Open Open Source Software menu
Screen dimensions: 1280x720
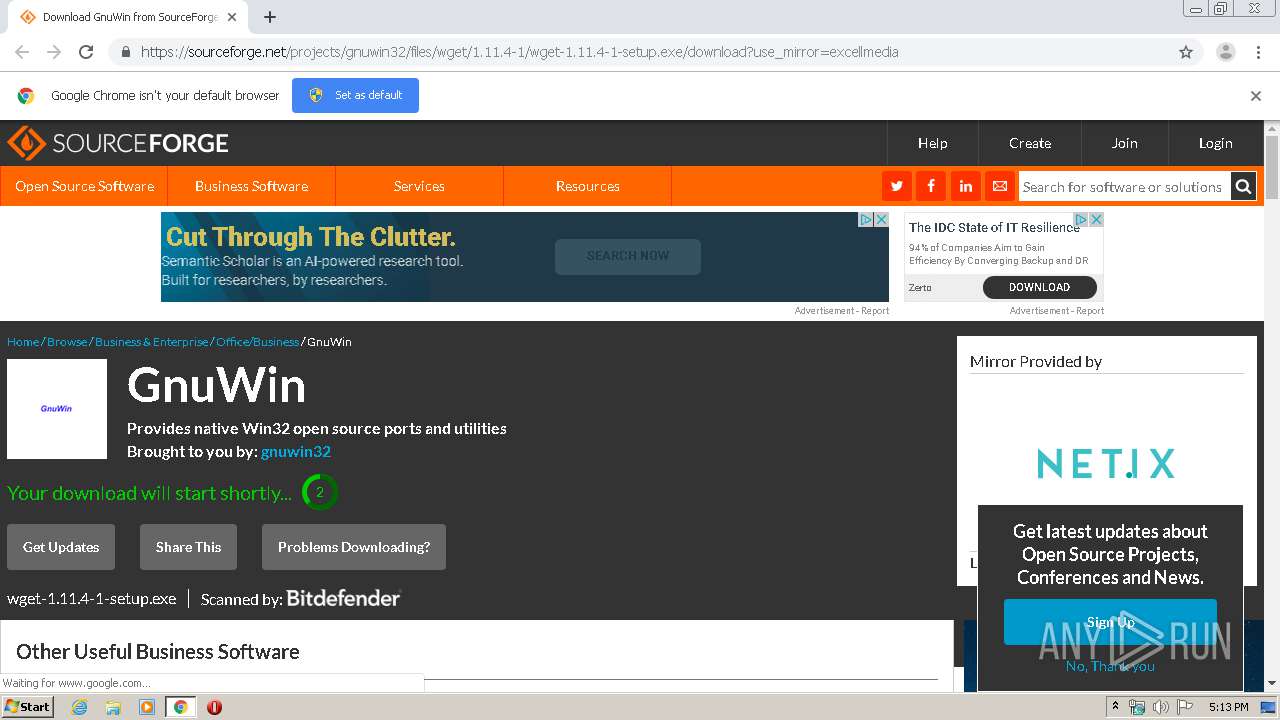click(84, 186)
